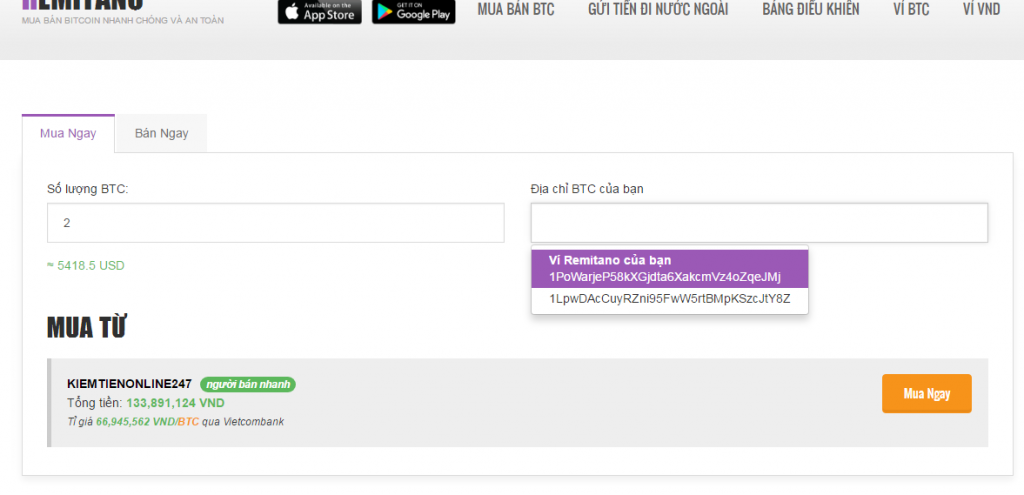Screen dimensions: 1024x495
Task: Select Ví Remitano của bạn address option
Action: pyautogui.click(x=669, y=268)
